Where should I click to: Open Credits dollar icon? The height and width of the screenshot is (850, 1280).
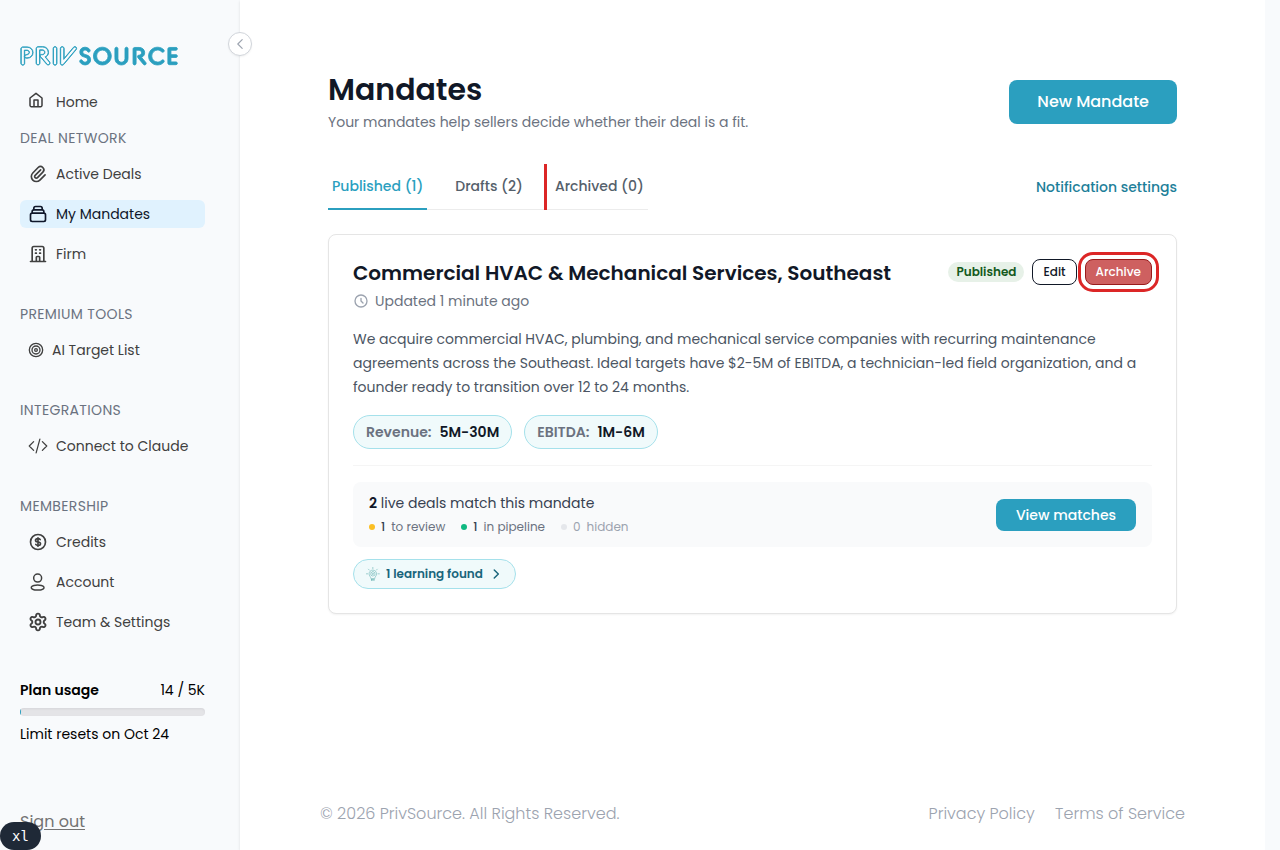pos(38,542)
